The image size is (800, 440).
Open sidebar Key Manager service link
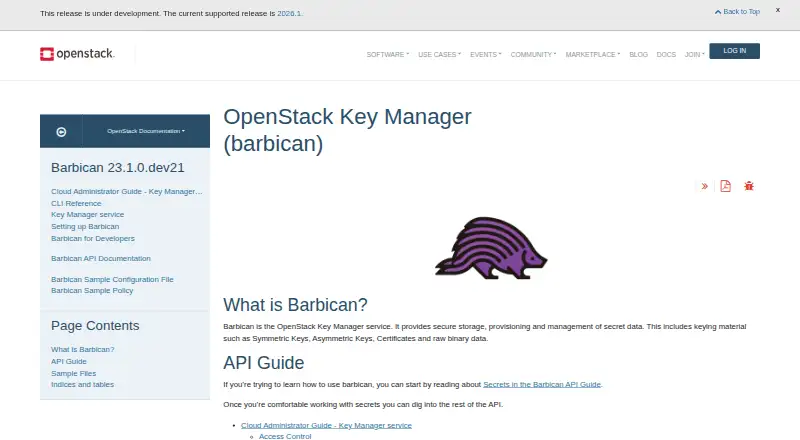pyautogui.click(x=87, y=214)
